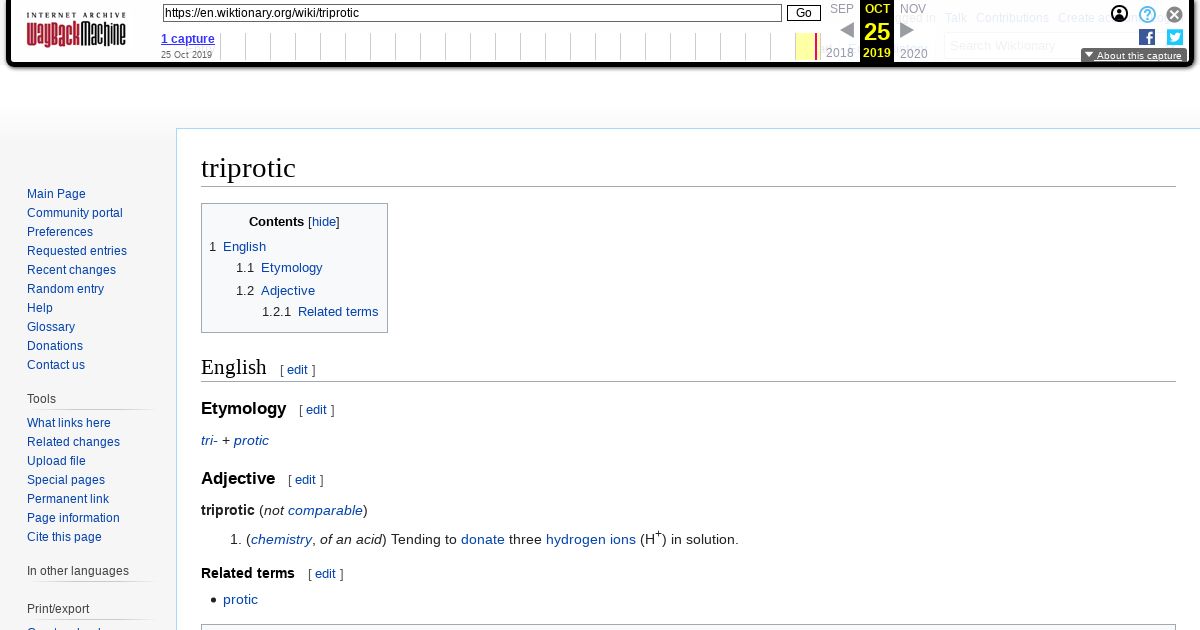
Task: Open What links here
Action: (x=69, y=423)
